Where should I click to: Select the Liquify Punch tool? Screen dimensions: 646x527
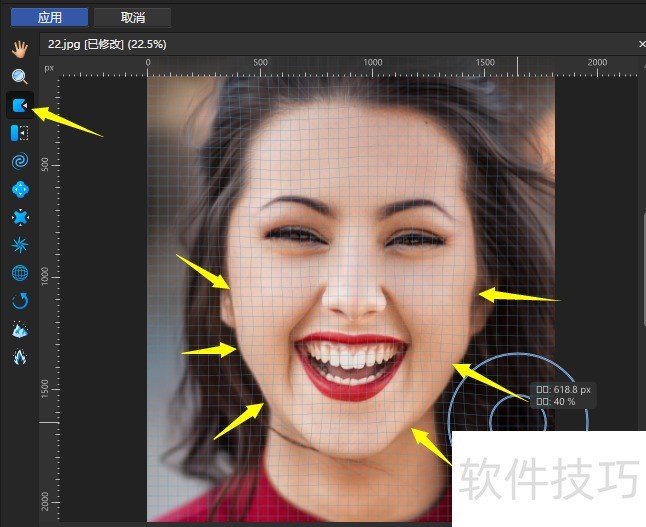click(20, 217)
